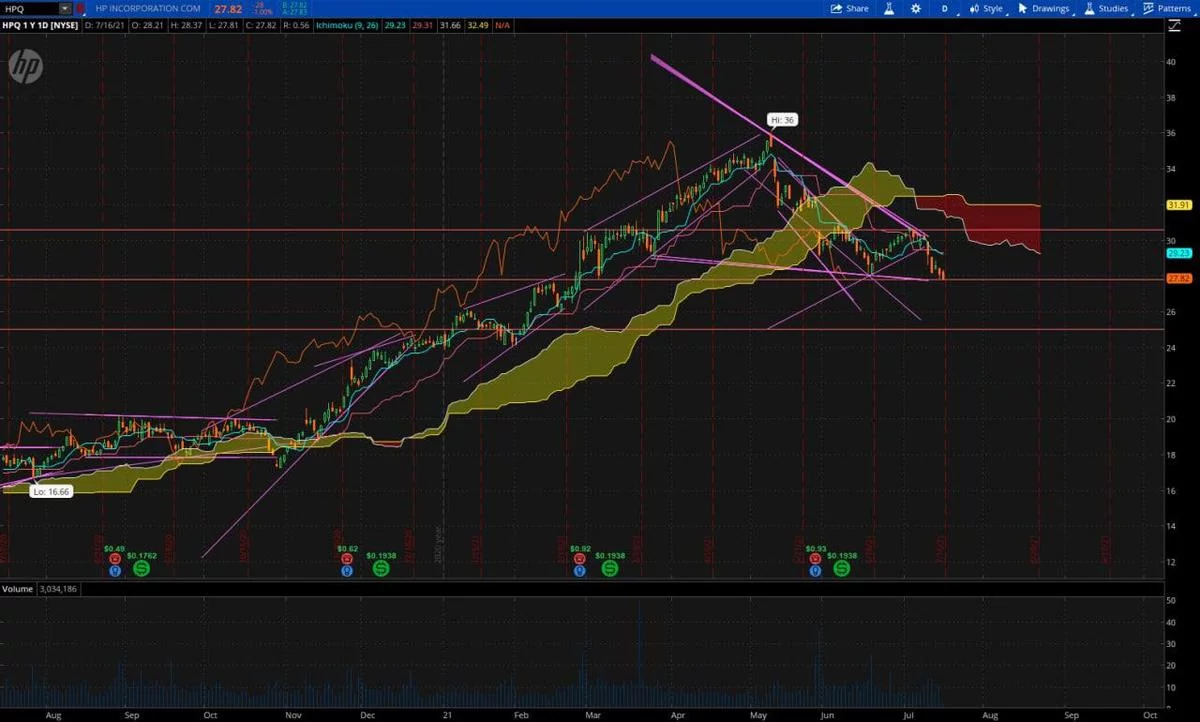Open the flask quick study icon
This screenshot has width=1200, height=722.
[x=887, y=8]
